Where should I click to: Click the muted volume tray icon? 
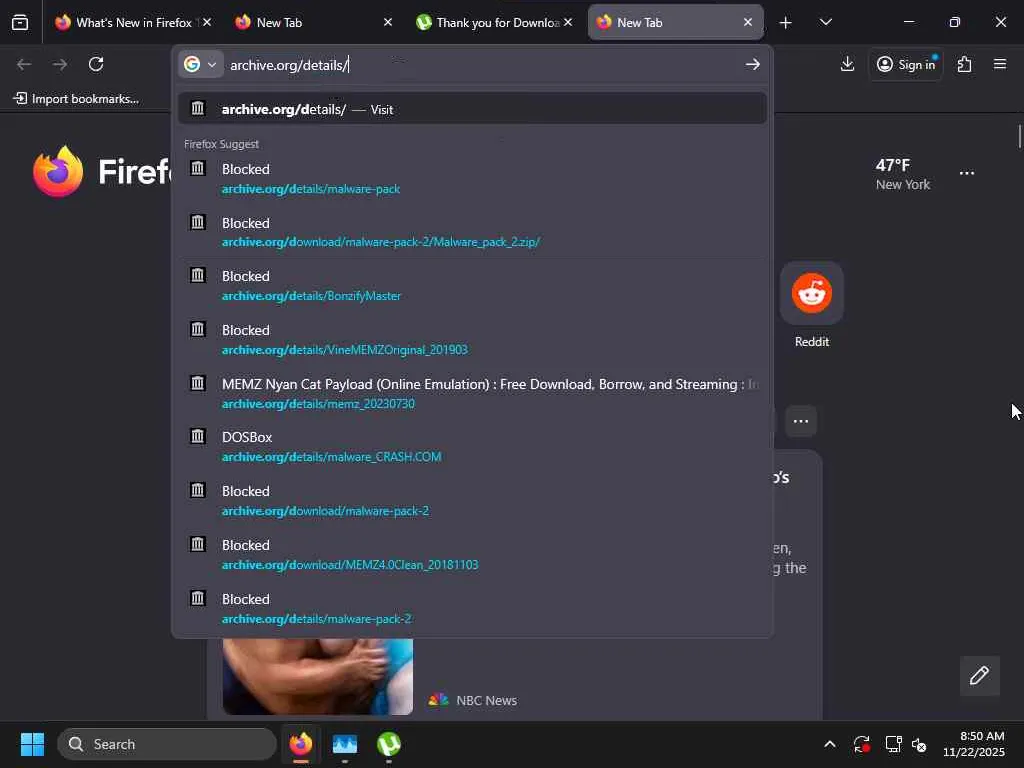pos(919,744)
